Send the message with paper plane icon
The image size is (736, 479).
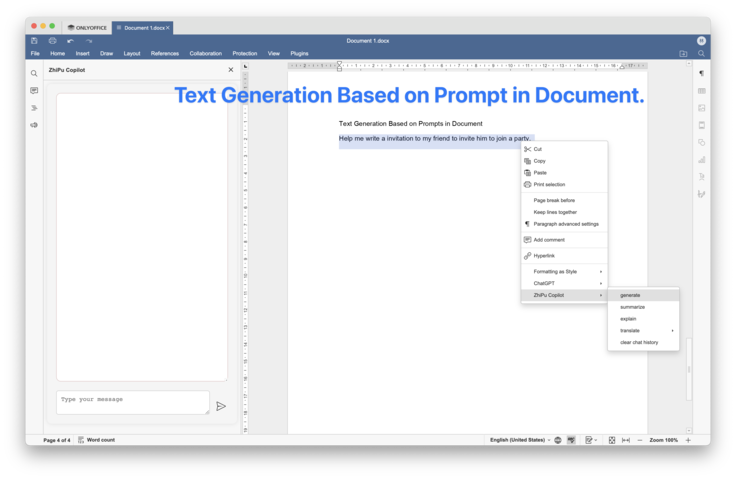(x=221, y=406)
